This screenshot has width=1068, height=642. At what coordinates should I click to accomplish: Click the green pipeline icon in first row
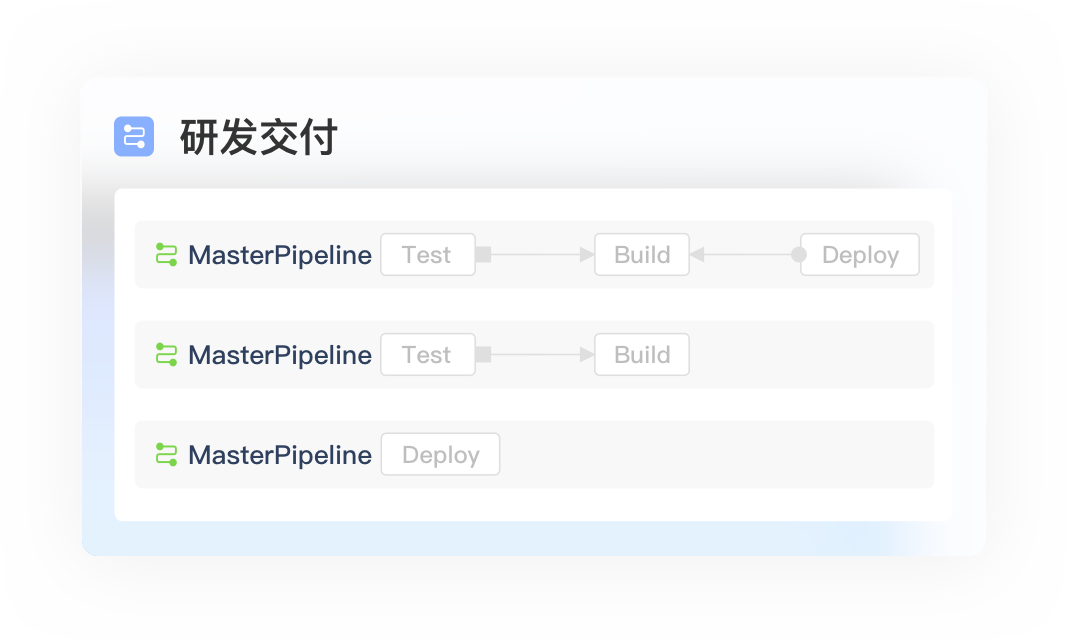point(166,255)
